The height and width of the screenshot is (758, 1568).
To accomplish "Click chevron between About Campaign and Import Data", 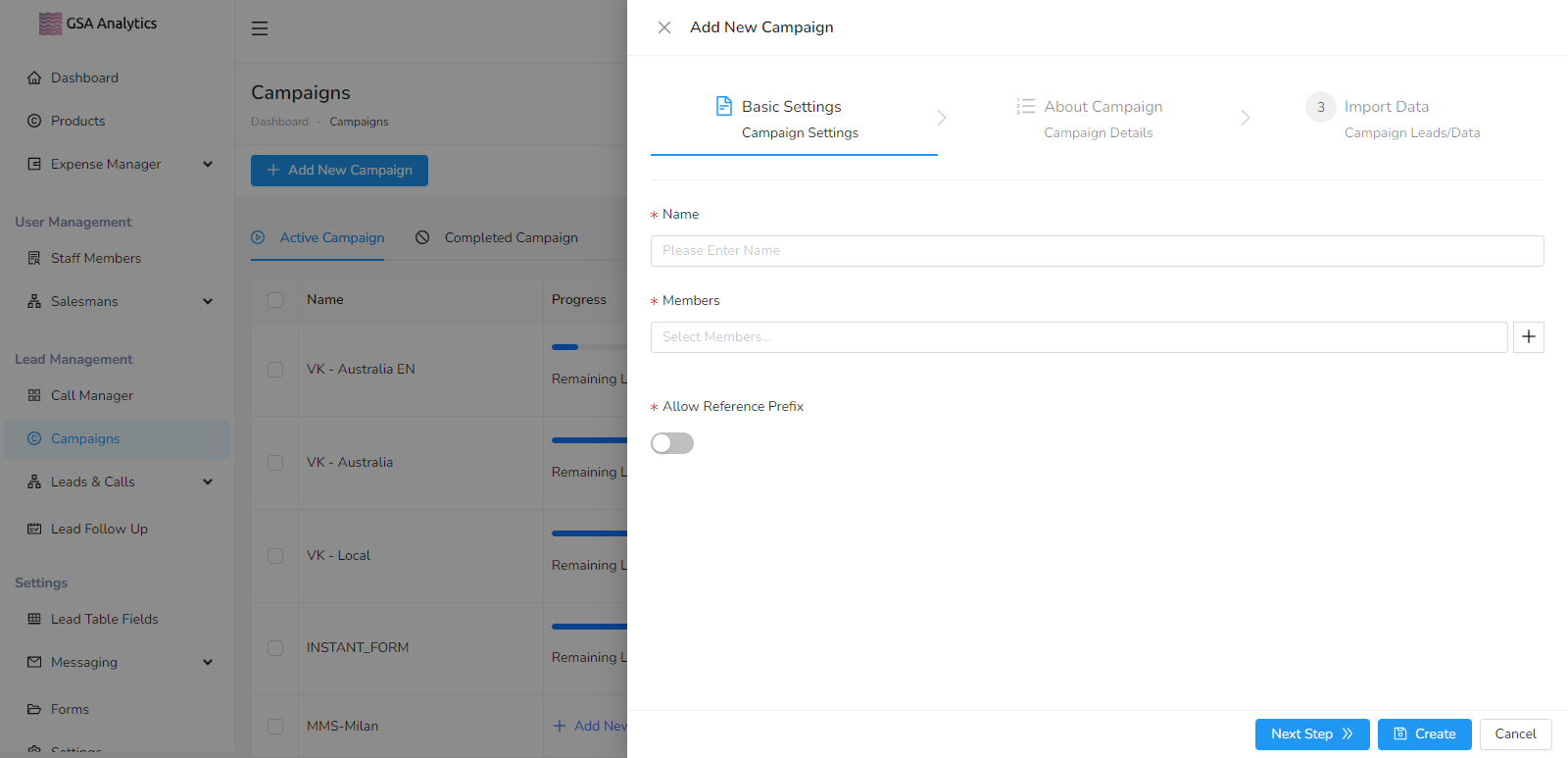I will pyautogui.click(x=1246, y=118).
